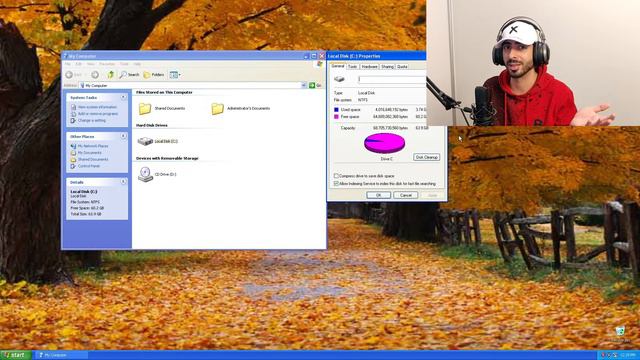Open My Network Places link
This screenshot has width=640, height=360.
tap(93, 146)
